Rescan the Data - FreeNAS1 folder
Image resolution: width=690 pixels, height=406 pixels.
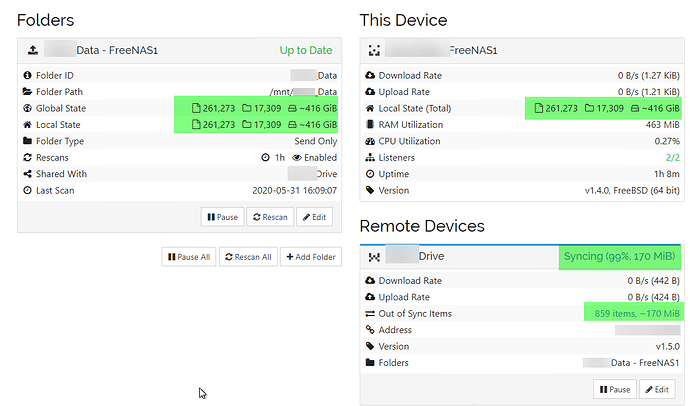[x=270, y=217]
